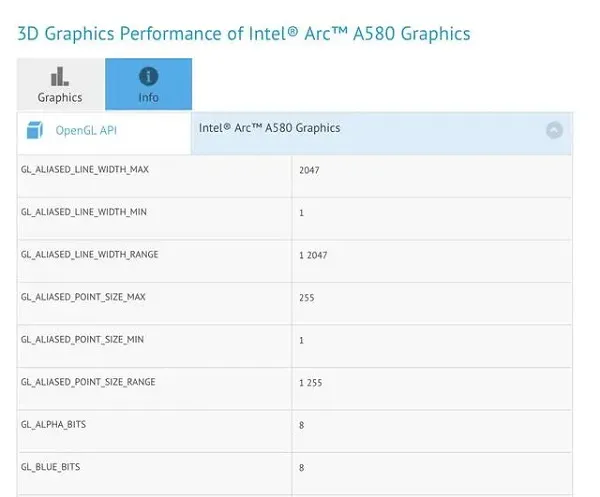The width and height of the screenshot is (600, 497).
Task: Select the GL_ALIASED_LINE_WIDTH_MIN row
Action: [294, 219]
